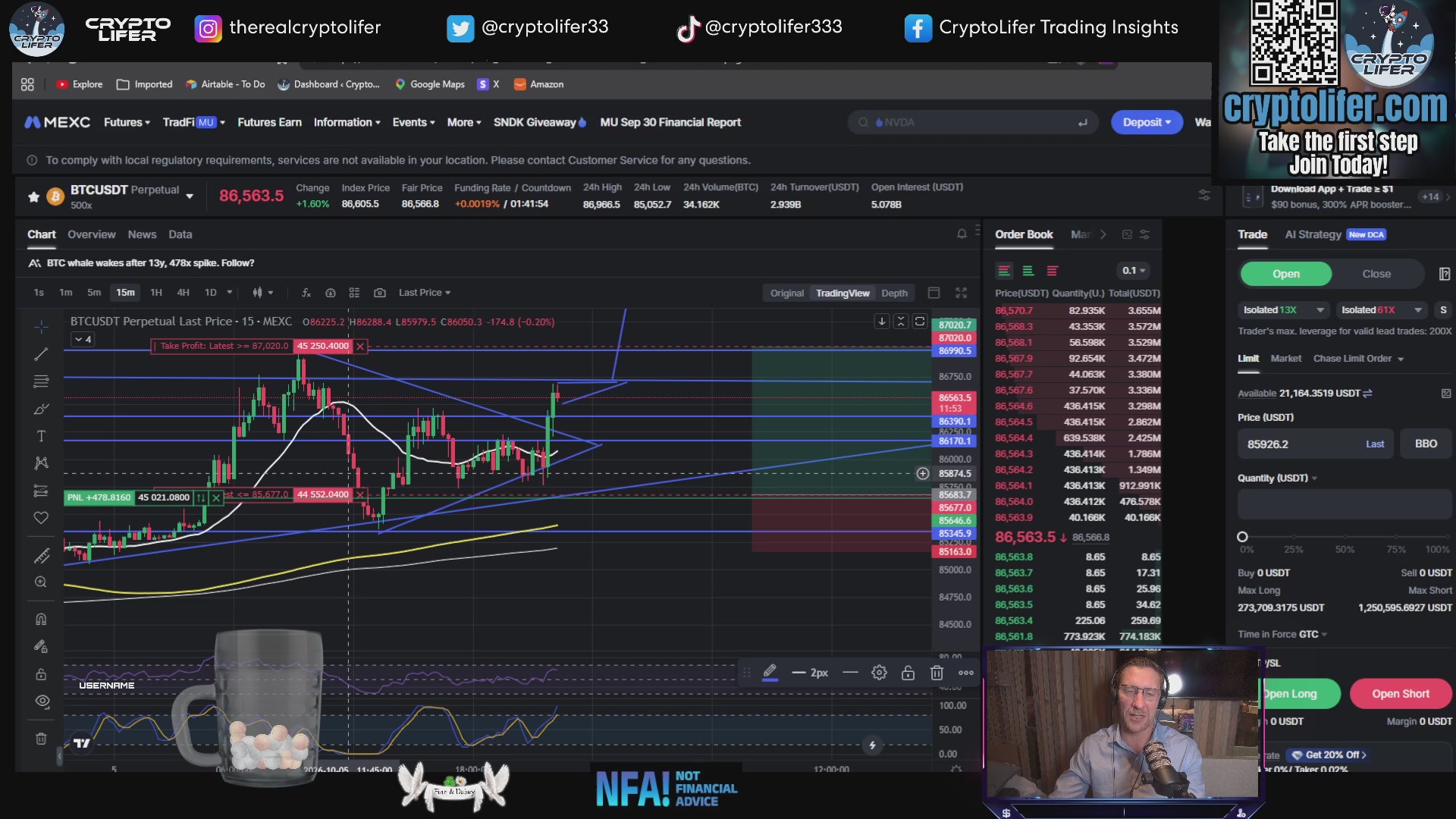Take a chart snapshot with camera icon

point(380,293)
